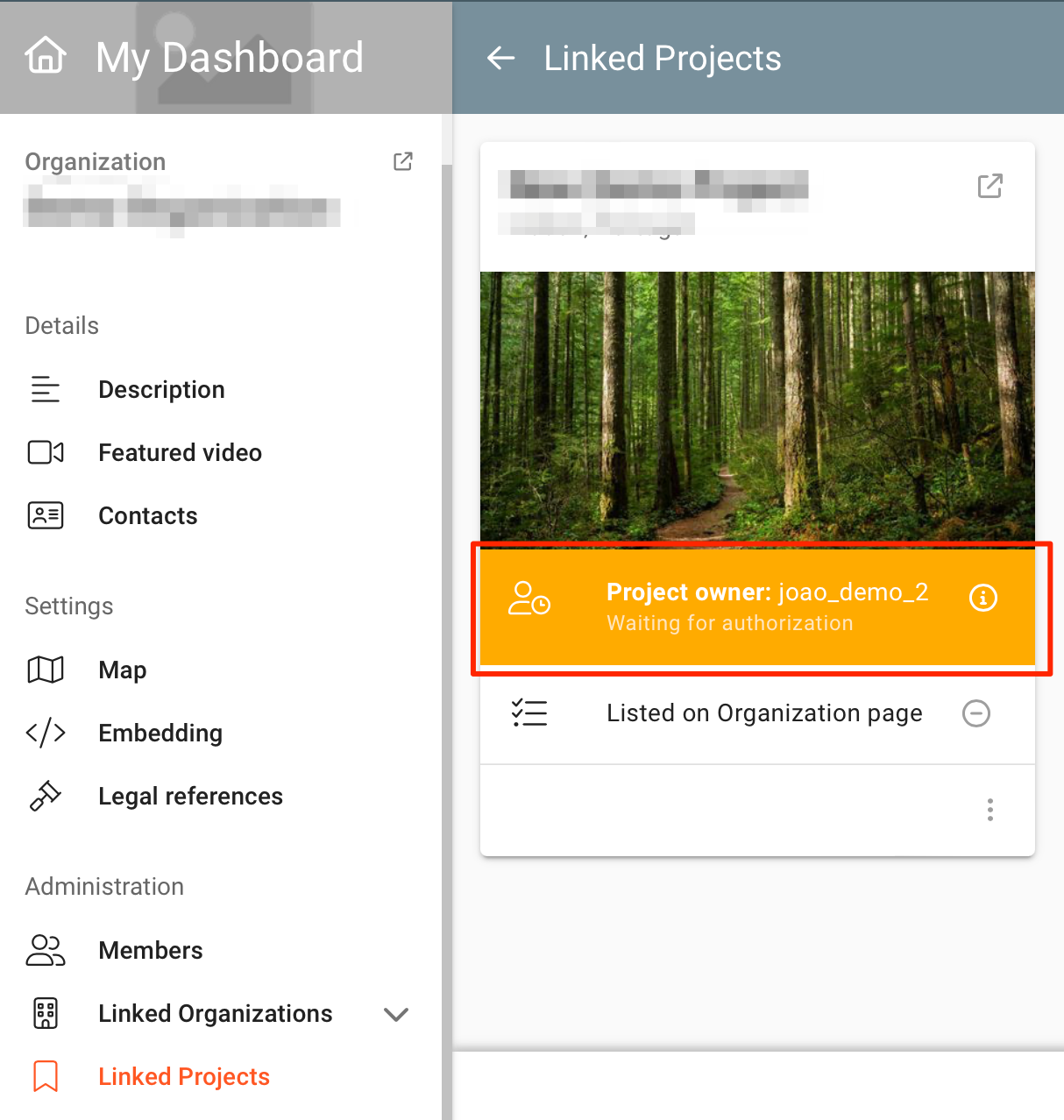Open the Members administration page
Screen dimensions: 1064x1120
[150, 951]
